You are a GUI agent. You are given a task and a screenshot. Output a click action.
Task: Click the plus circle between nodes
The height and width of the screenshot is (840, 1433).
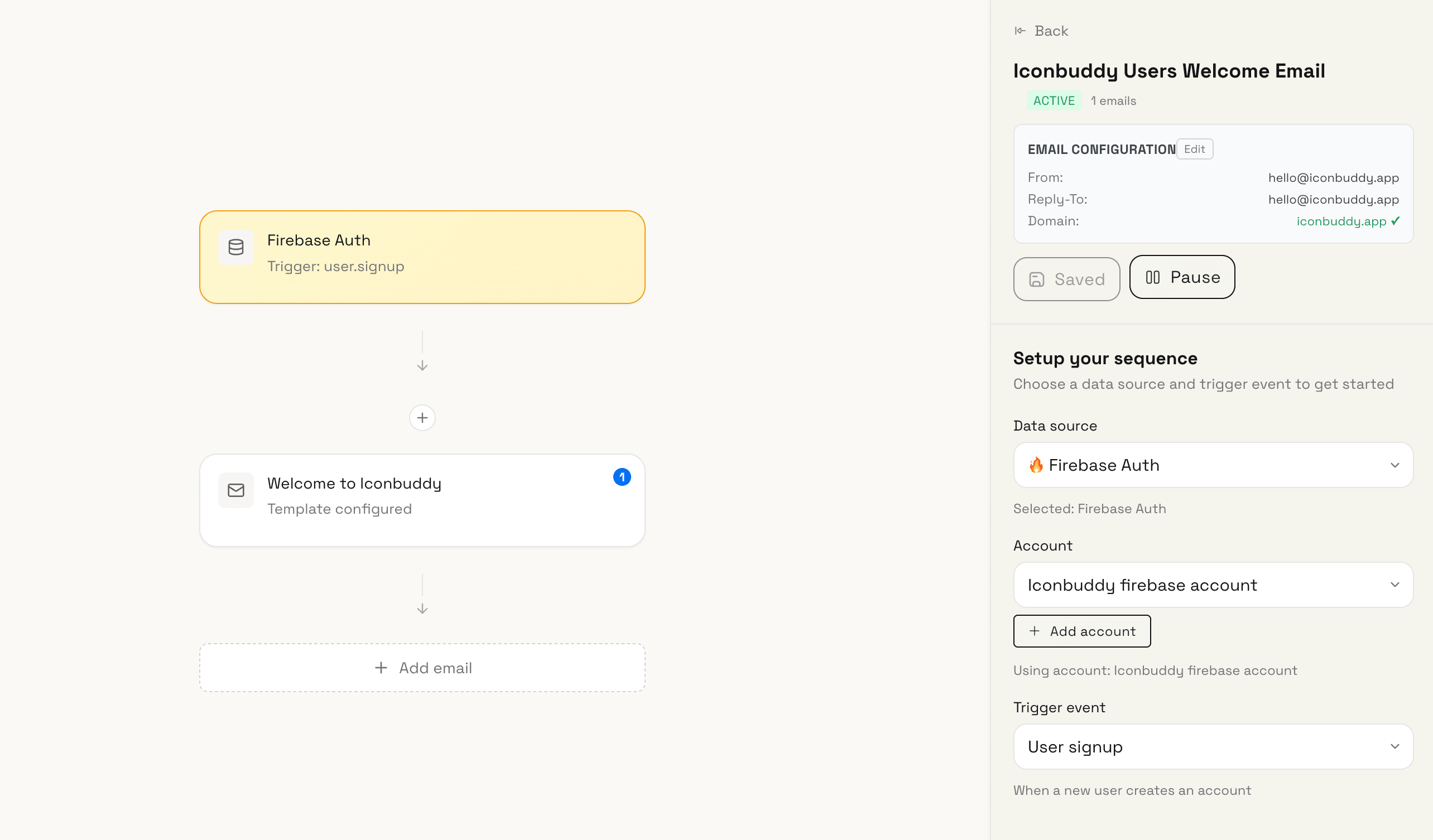[x=422, y=418]
